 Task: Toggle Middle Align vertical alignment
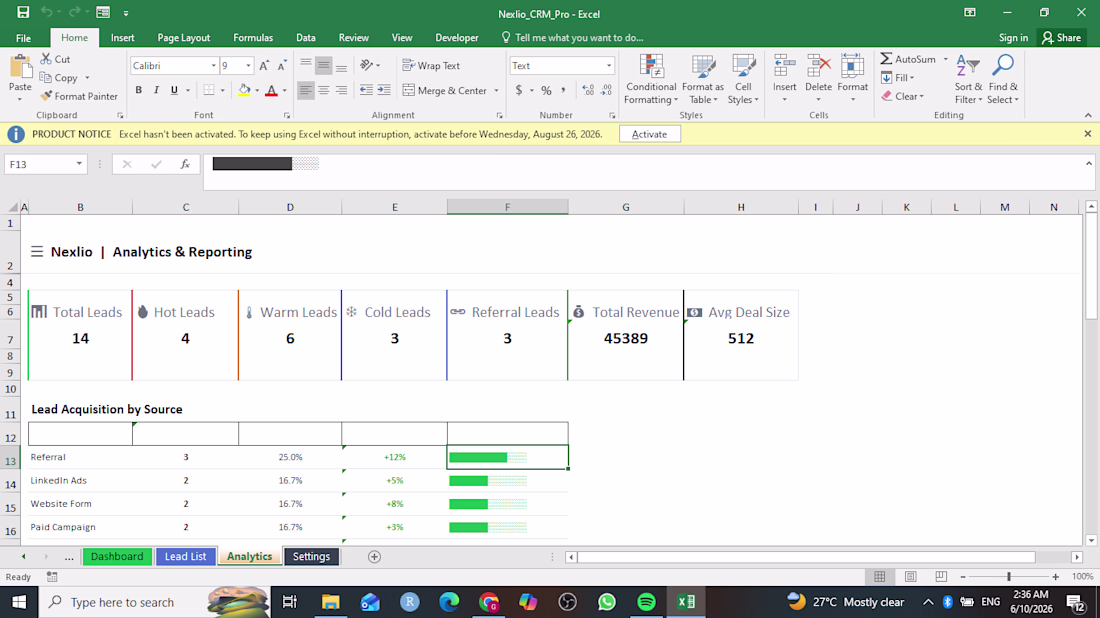point(323,66)
